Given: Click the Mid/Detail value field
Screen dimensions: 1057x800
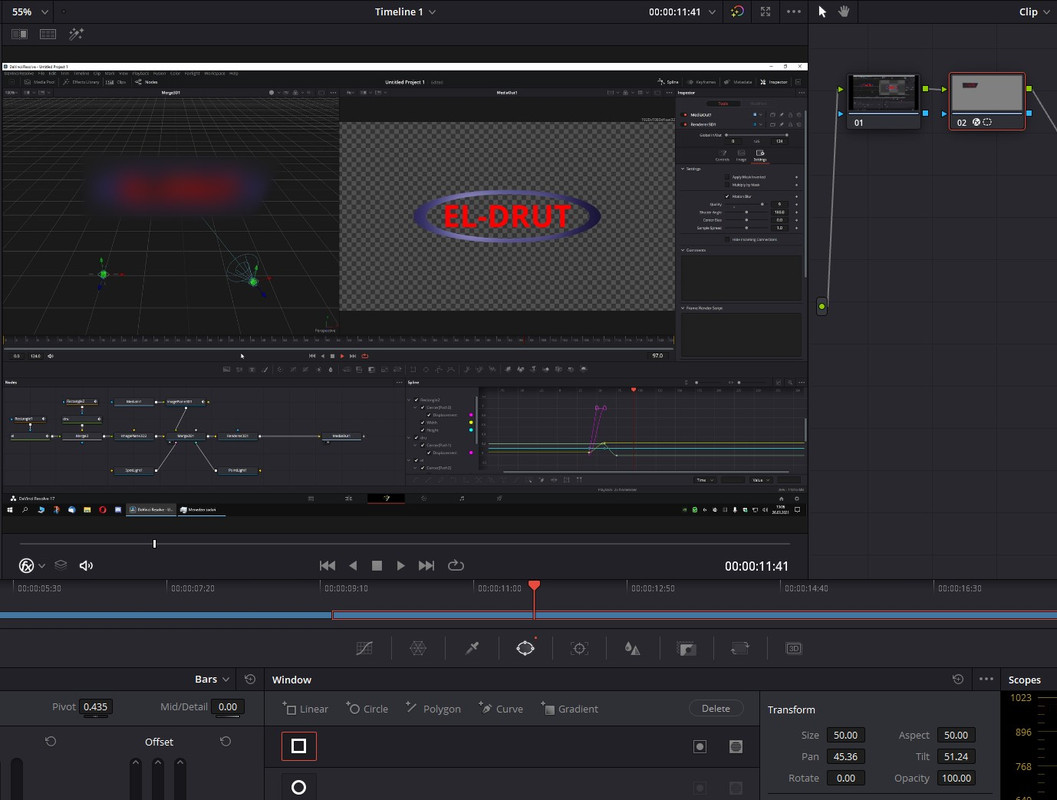Looking at the screenshot, I should [x=228, y=707].
